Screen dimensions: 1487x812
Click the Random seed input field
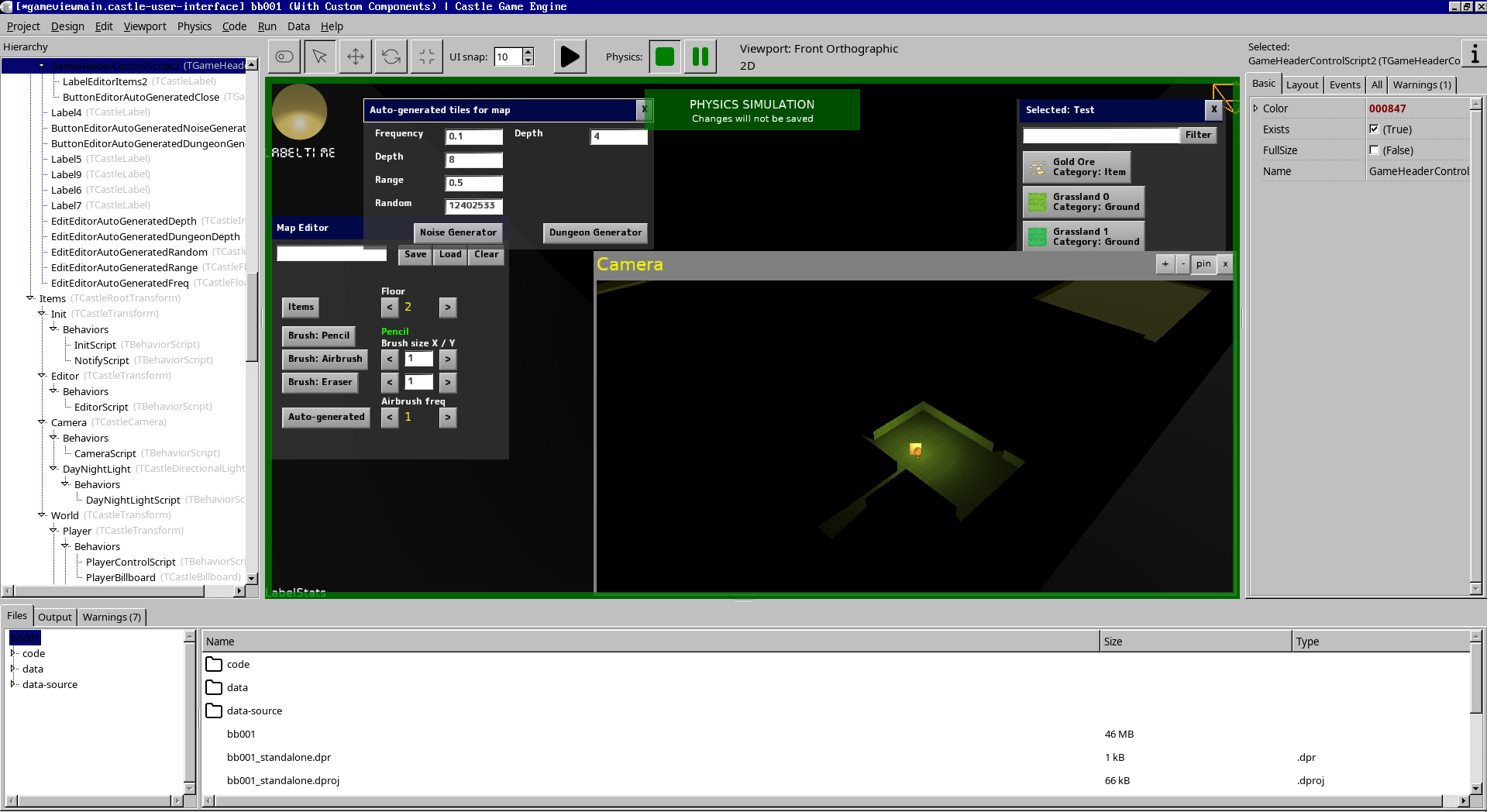[473, 207]
